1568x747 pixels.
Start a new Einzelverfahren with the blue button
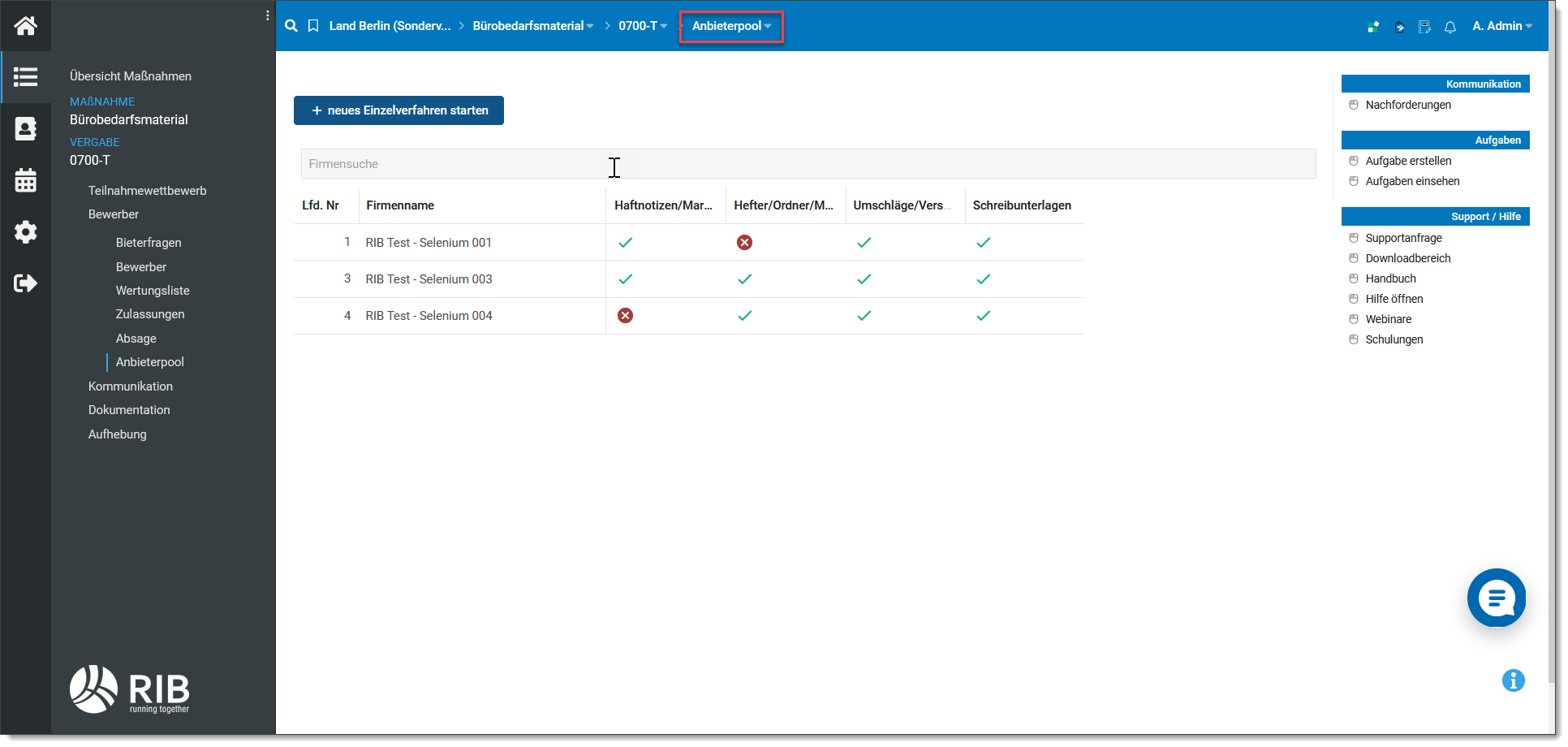[x=398, y=110]
